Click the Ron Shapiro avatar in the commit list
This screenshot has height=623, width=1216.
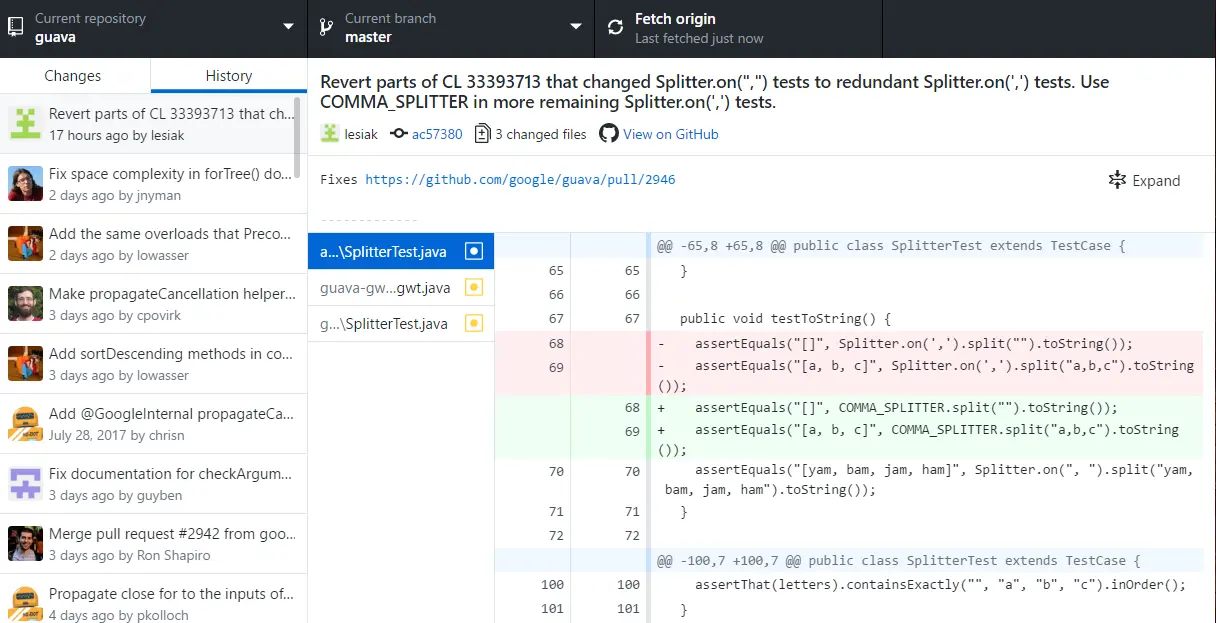point(25,543)
